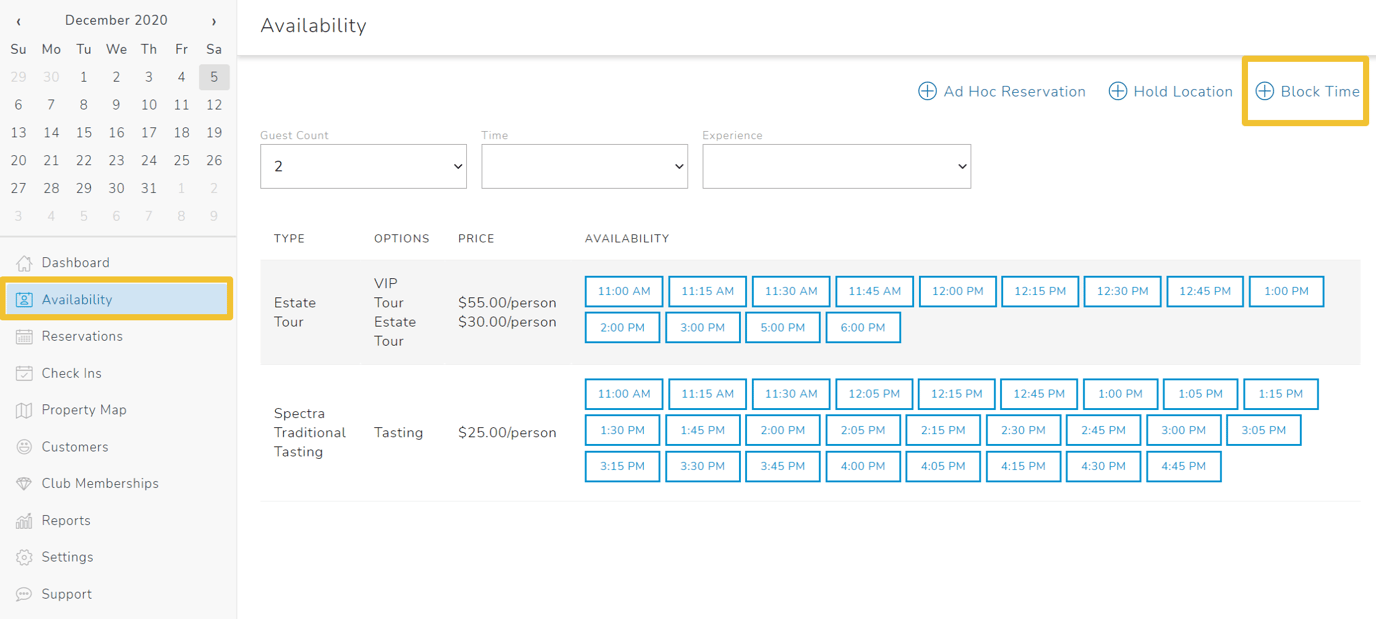This screenshot has height=619, width=1376.
Task: Select Availability in the sidebar
Action: tap(77, 300)
